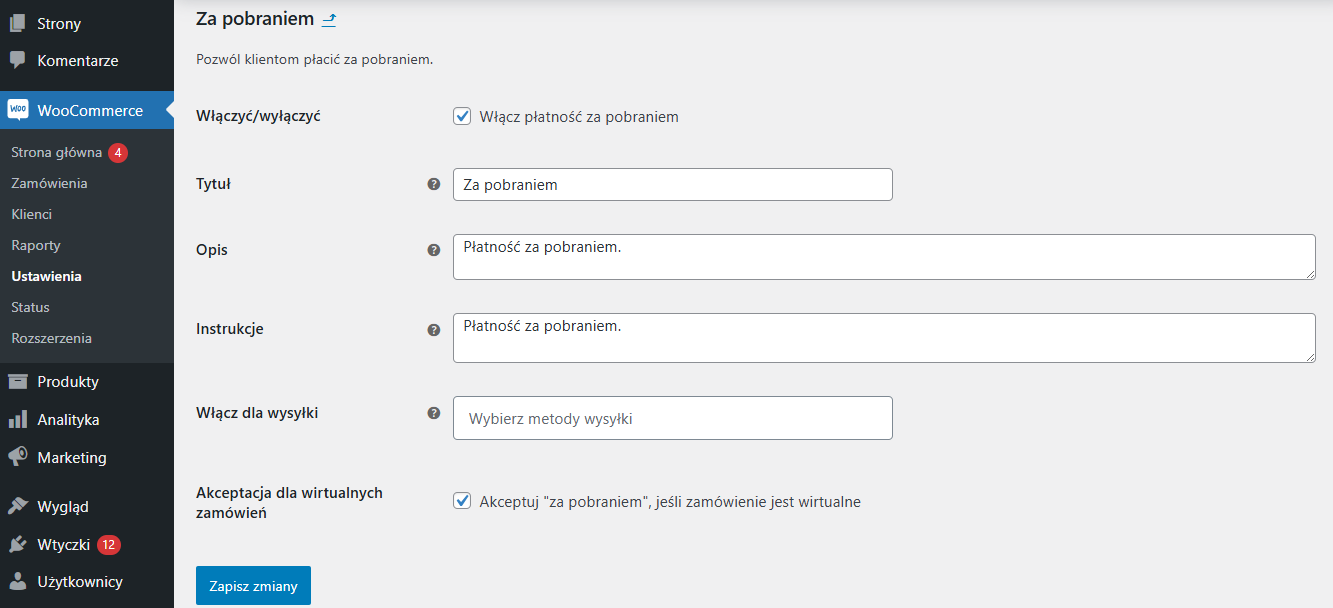Click the Analityka bar chart icon
This screenshot has height=608, width=1333.
click(x=17, y=419)
